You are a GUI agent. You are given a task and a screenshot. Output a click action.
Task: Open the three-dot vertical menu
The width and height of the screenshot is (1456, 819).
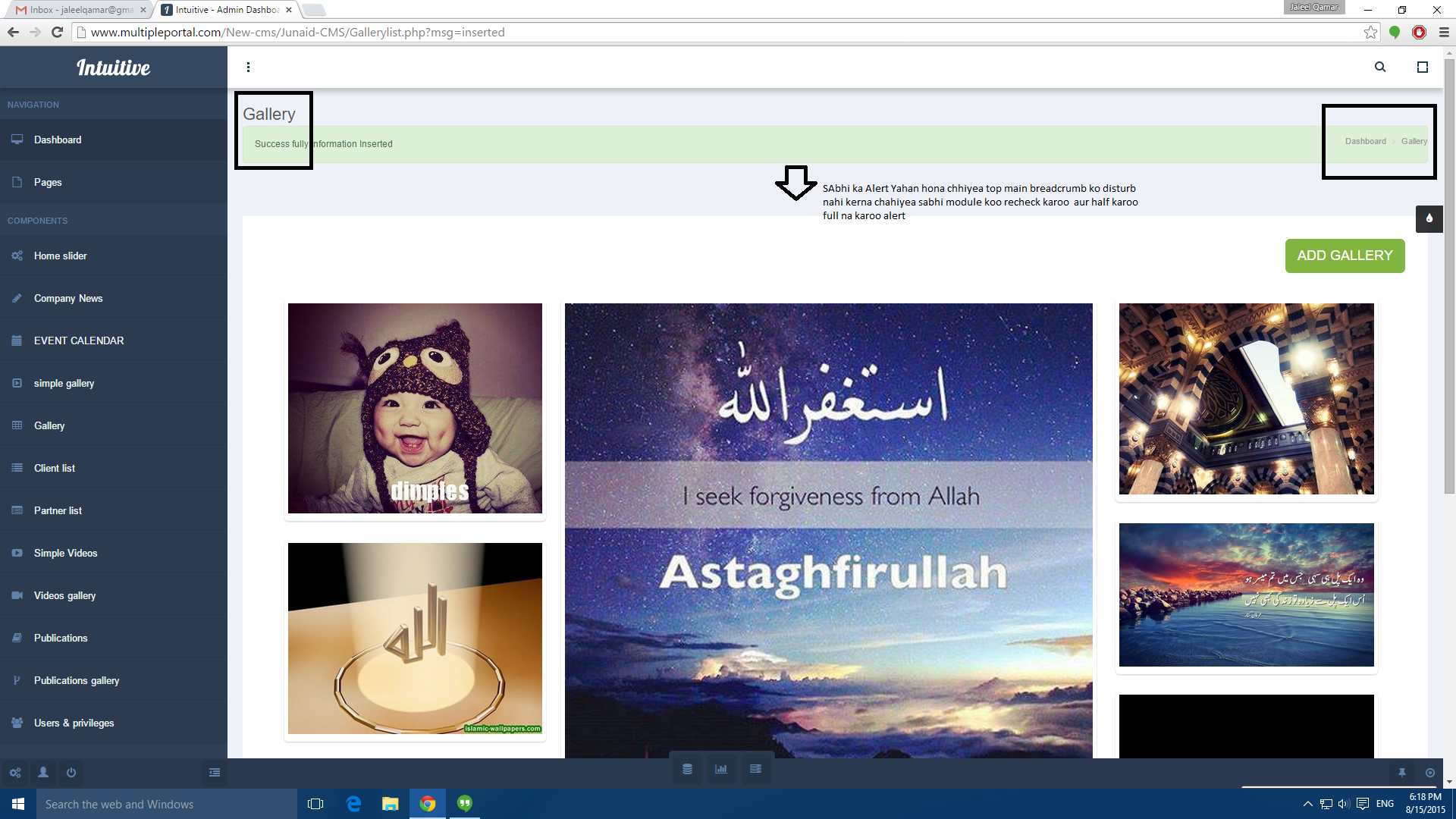point(248,67)
